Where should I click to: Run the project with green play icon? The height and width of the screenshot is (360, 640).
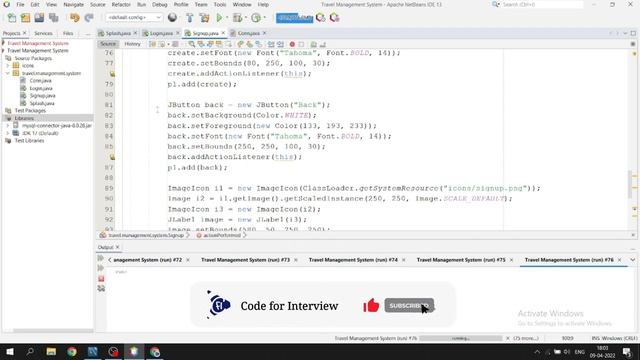219,18
